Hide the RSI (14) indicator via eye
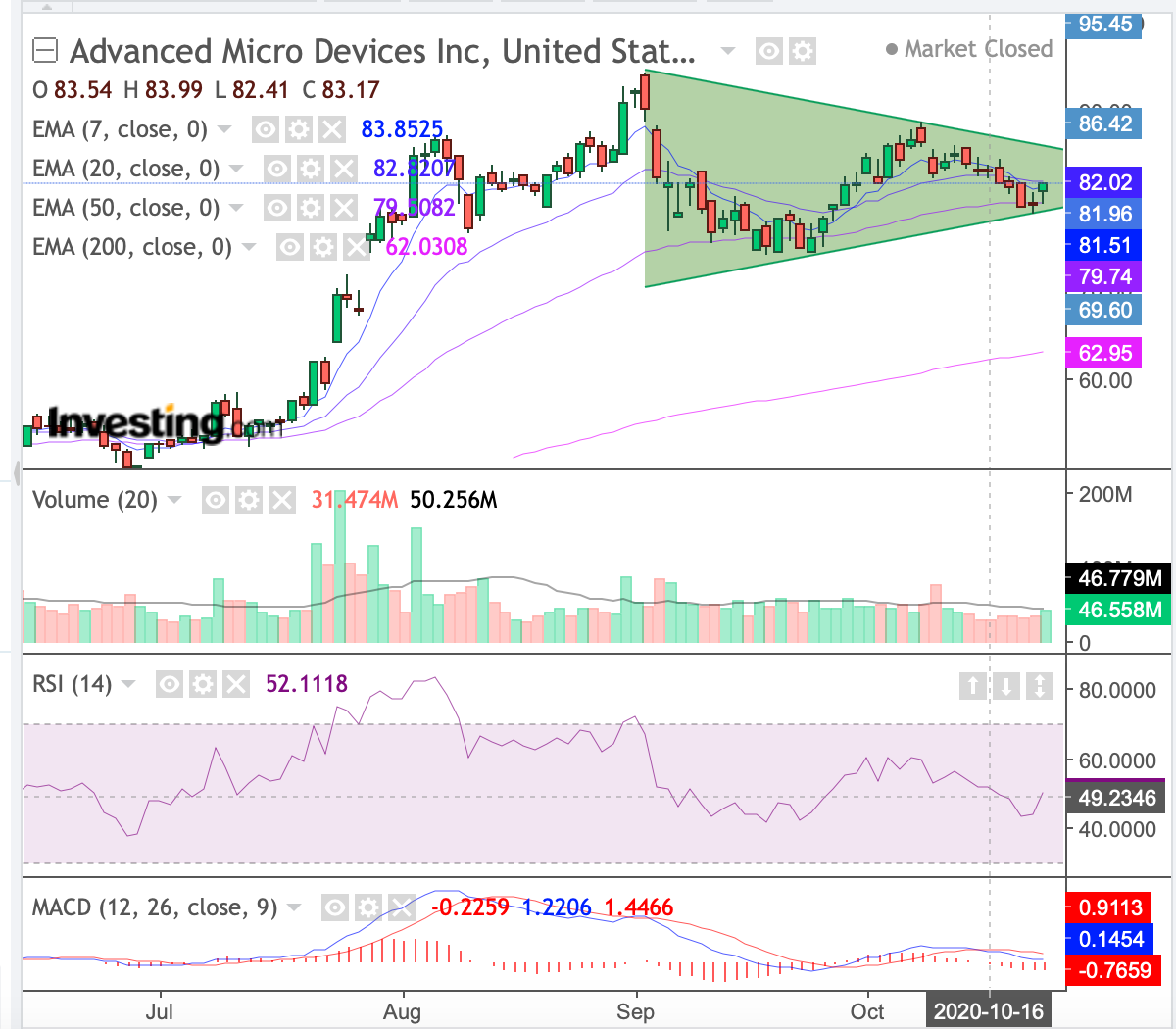This screenshot has width=1176, height=1029. (170, 684)
